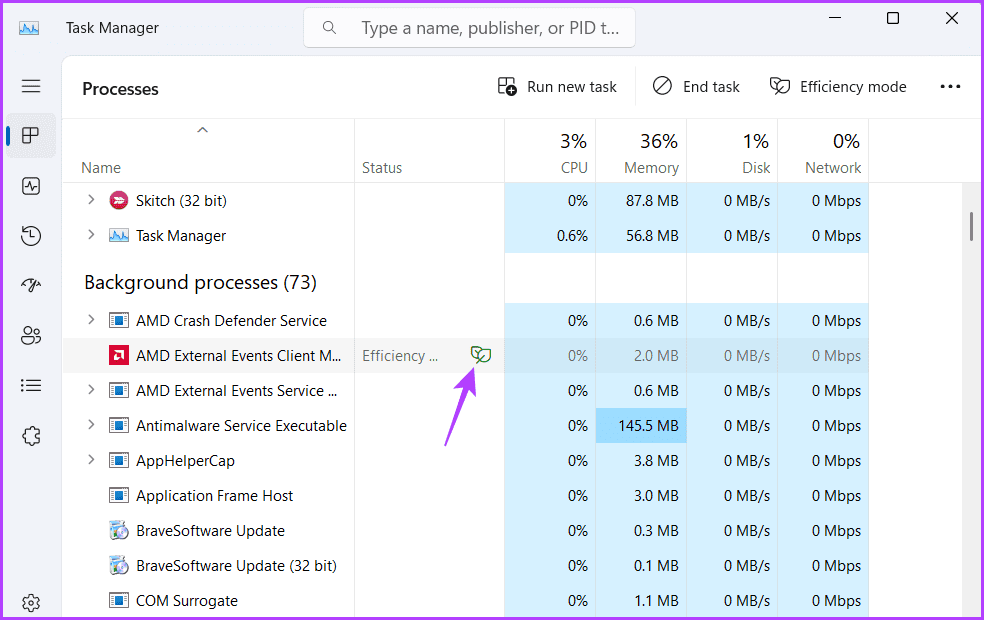Screen dimensions: 984x620
Task: Select the Background processes (73) header
Action: (200, 282)
